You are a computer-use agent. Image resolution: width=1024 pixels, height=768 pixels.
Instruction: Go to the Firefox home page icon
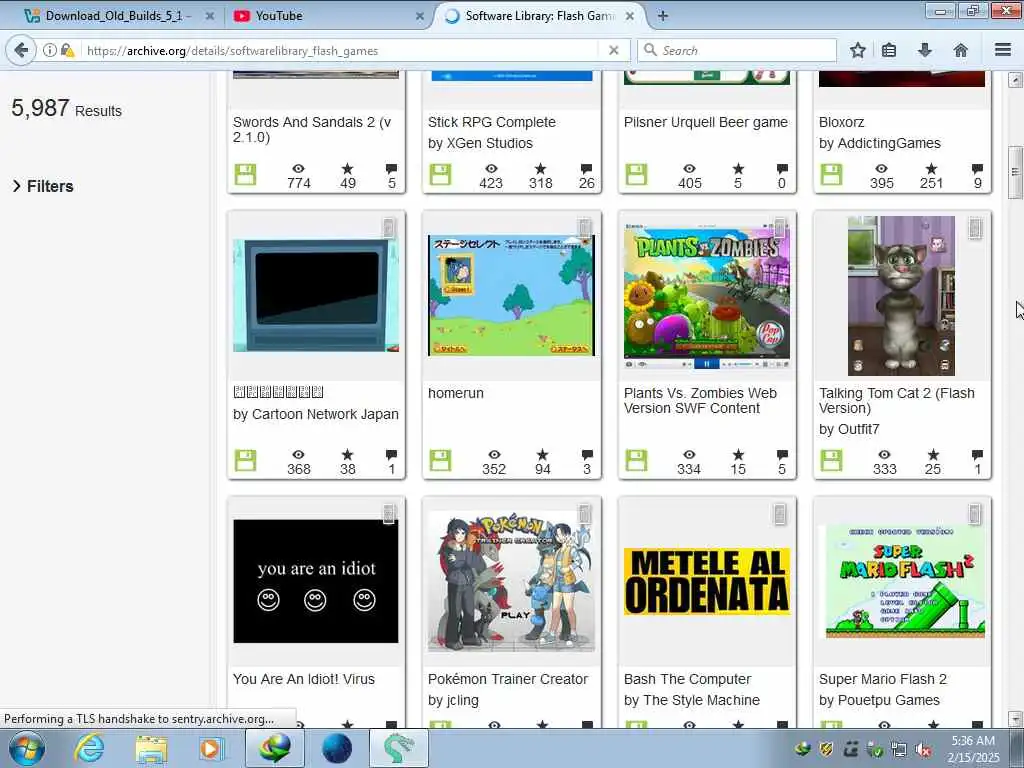[x=961, y=50]
